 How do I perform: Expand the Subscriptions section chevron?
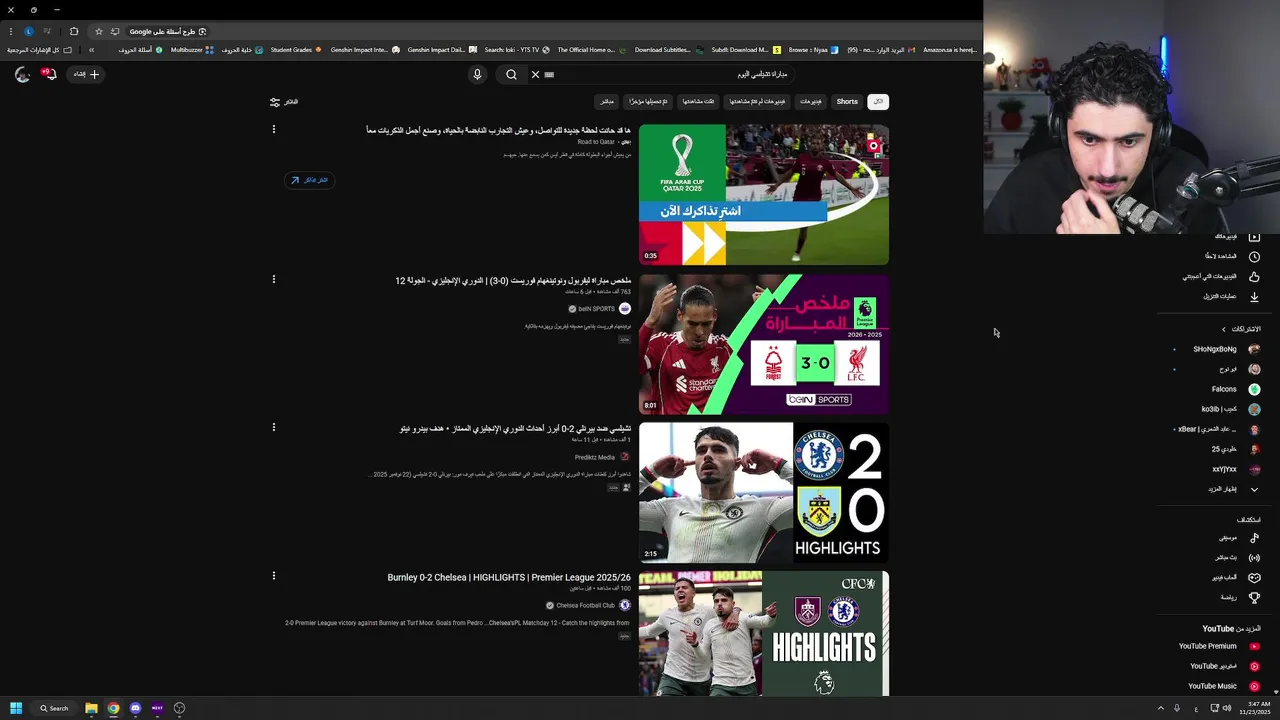pyautogui.click(x=1224, y=329)
